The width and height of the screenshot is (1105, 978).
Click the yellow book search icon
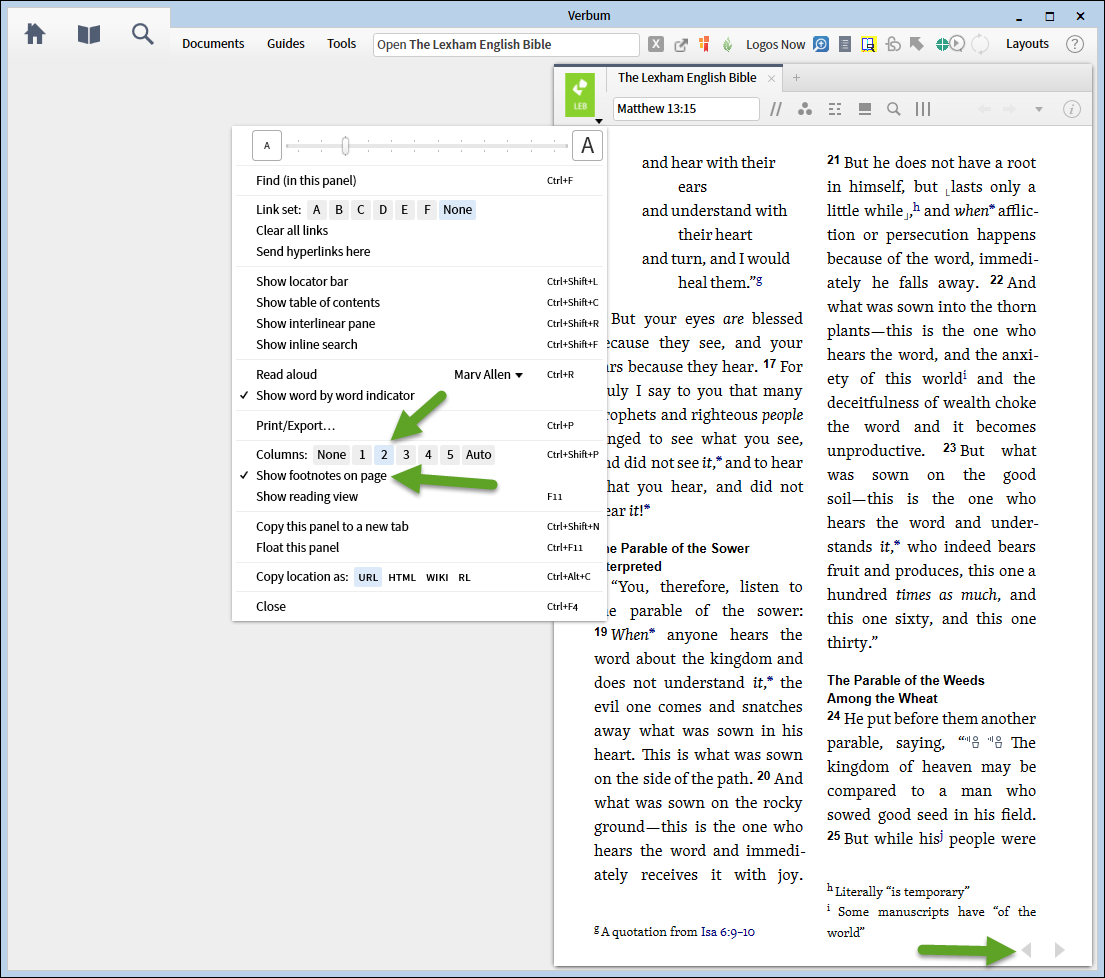click(868, 44)
